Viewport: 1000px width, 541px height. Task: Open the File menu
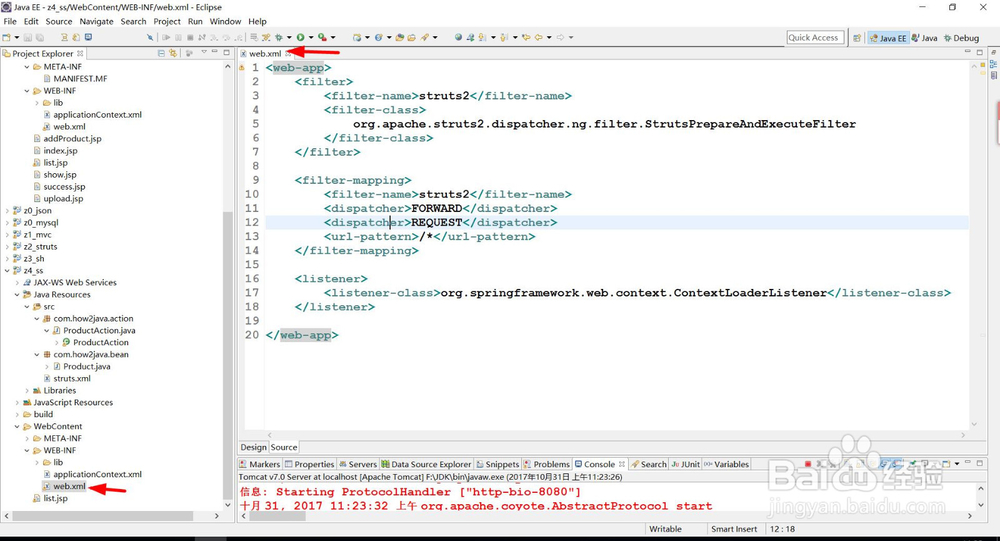pyautogui.click(x=10, y=21)
